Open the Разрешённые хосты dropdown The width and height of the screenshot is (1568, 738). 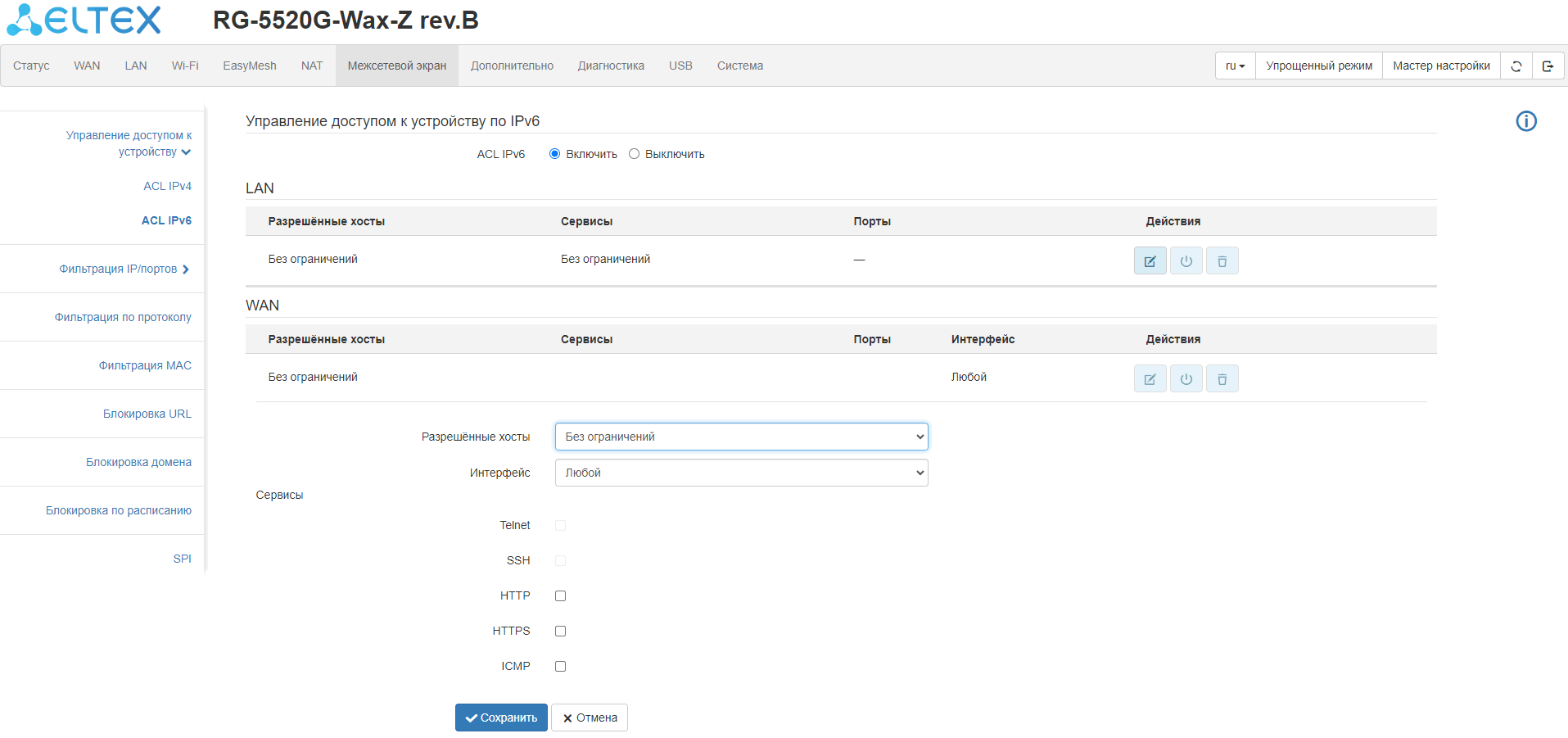pos(741,437)
